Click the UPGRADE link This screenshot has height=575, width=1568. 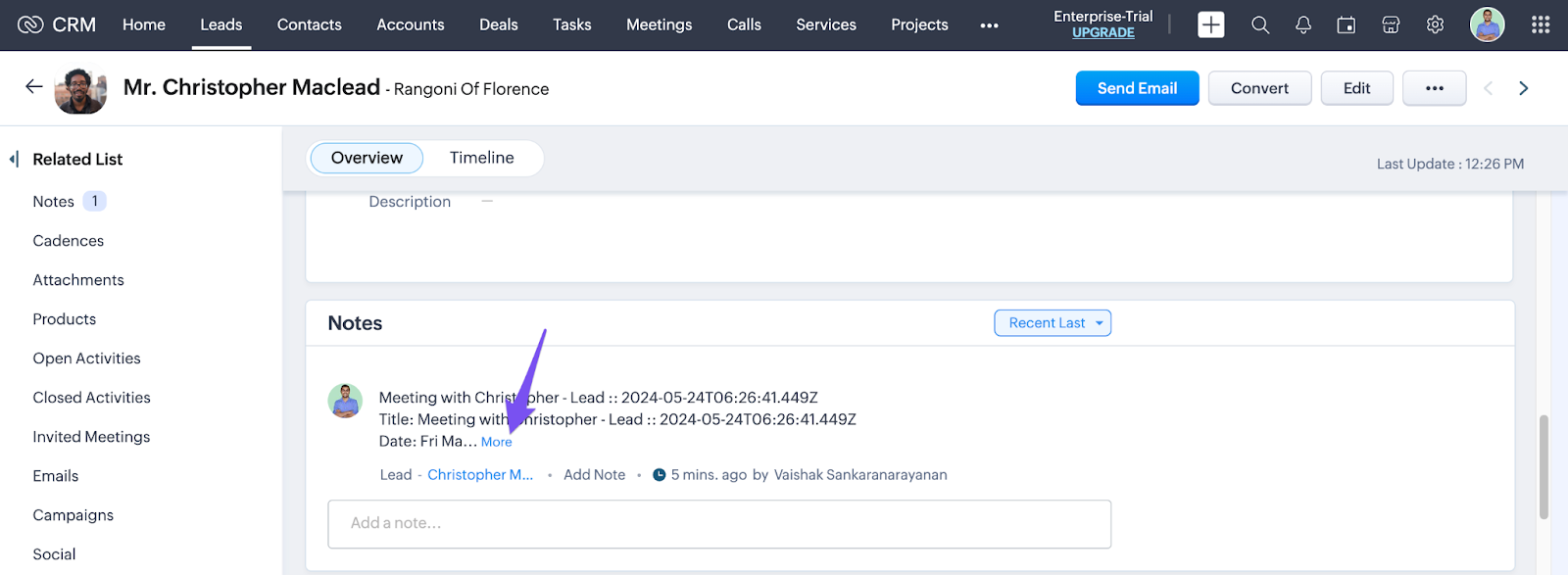pyautogui.click(x=1103, y=32)
